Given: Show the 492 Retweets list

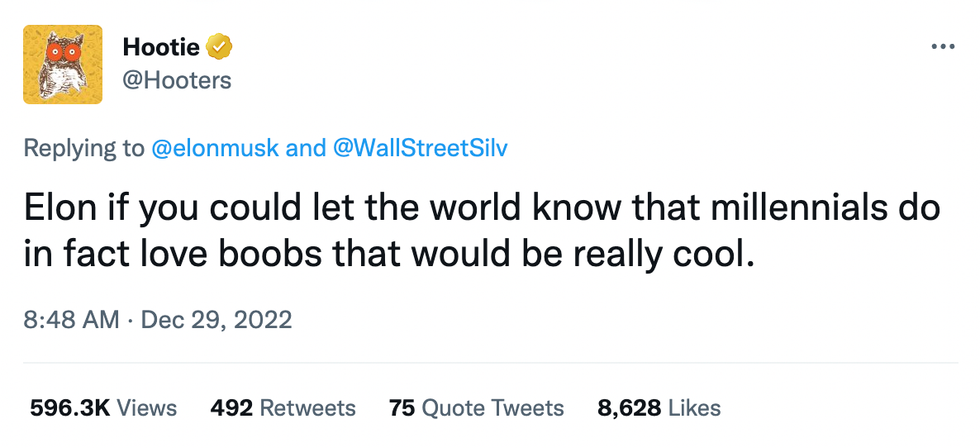Looking at the screenshot, I should (283, 408).
